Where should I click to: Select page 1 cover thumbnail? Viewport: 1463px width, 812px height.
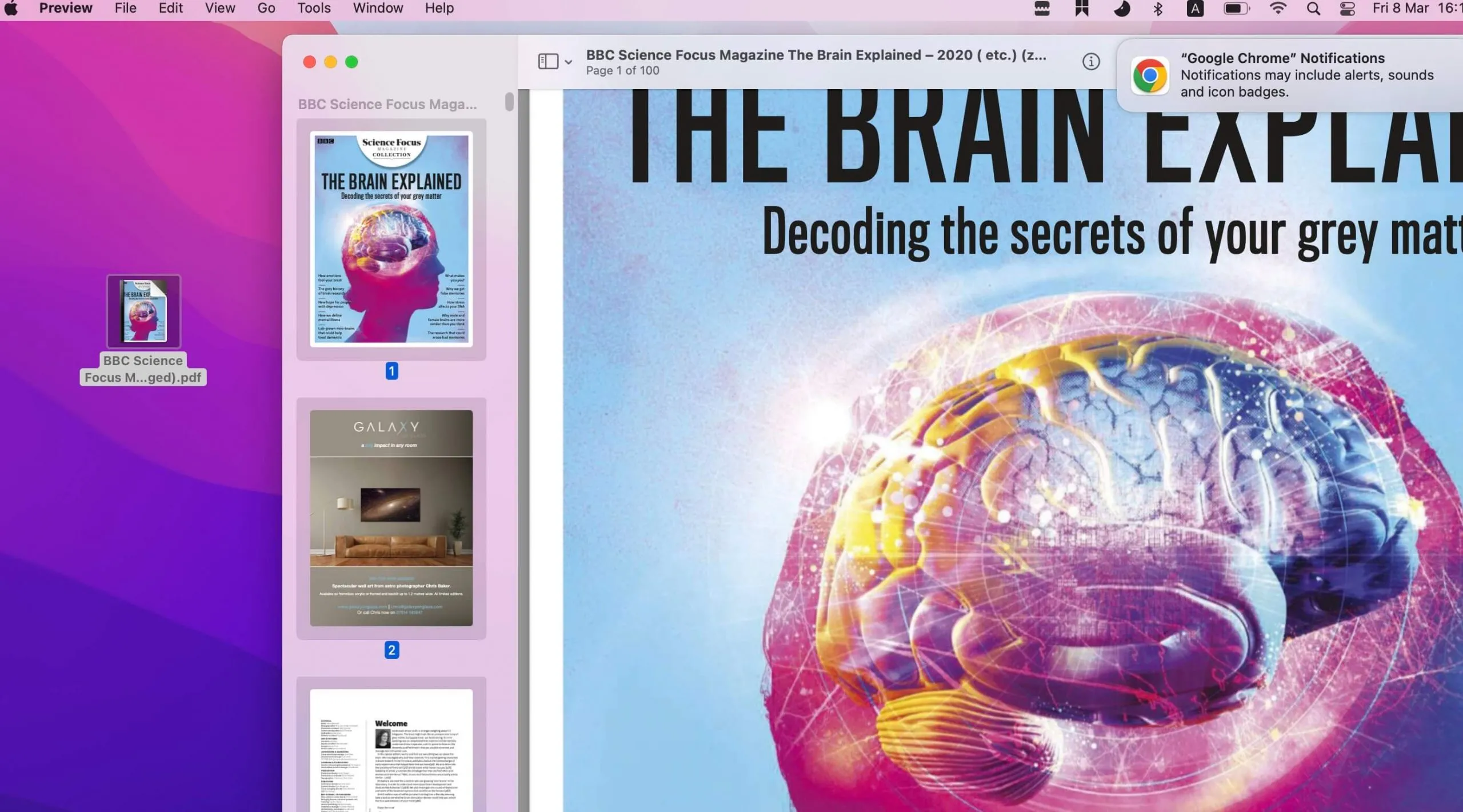391,239
